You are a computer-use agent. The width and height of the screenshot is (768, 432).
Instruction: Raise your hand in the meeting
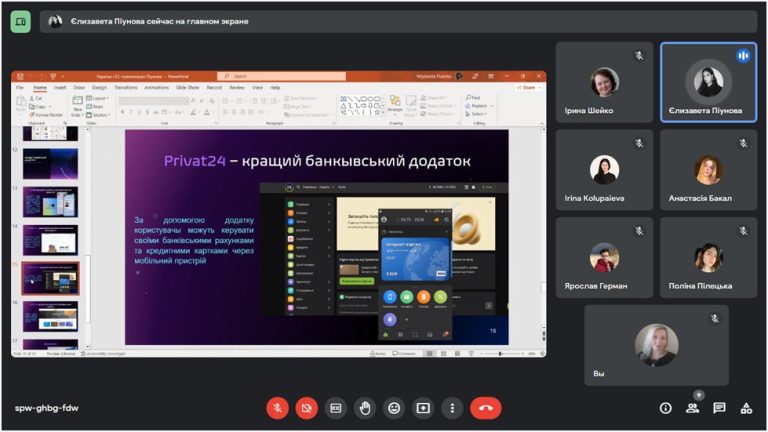click(365, 408)
